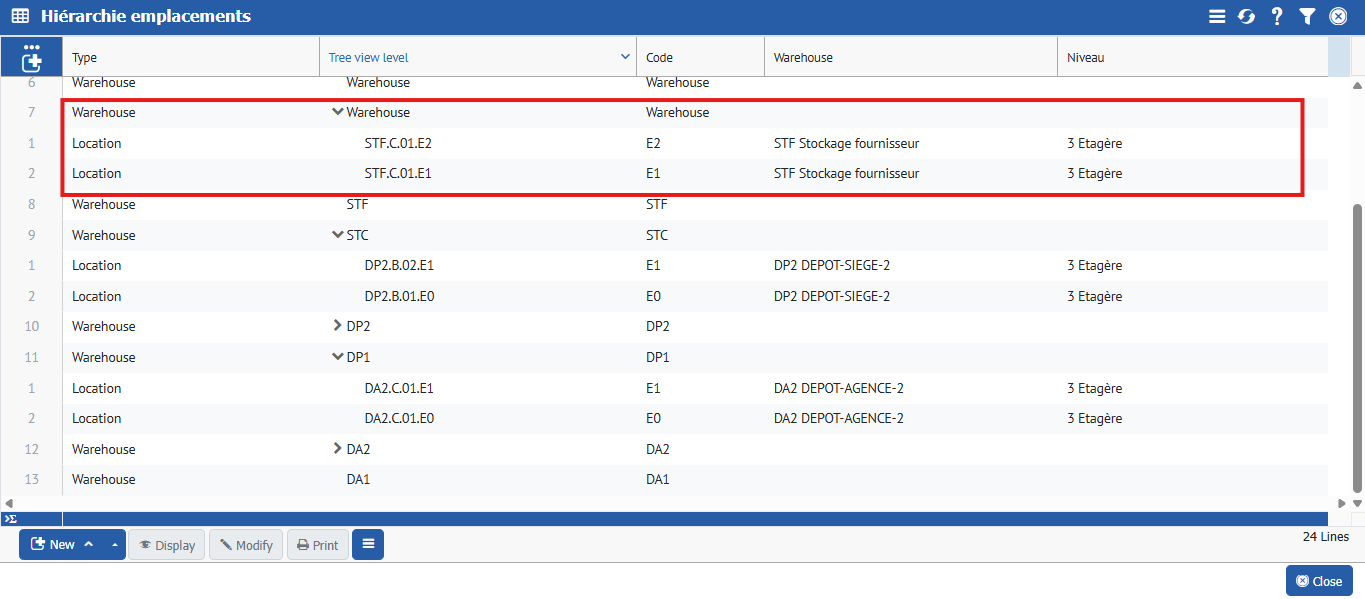Collapse the Warehouse node in row 7
1365x599 pixels.
point(337,112)
